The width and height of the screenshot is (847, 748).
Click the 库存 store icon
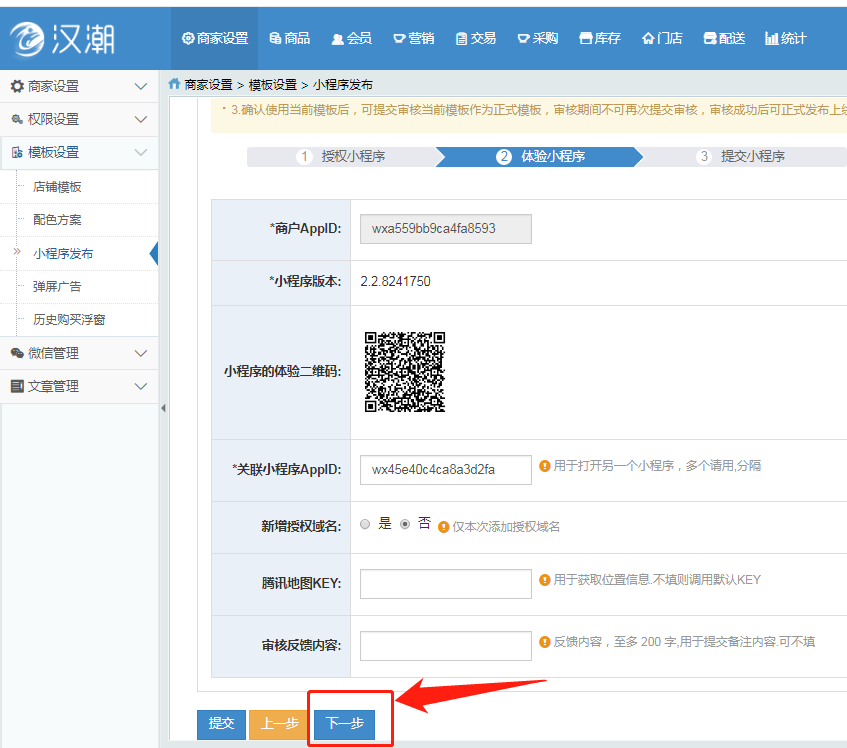(586, 38)
